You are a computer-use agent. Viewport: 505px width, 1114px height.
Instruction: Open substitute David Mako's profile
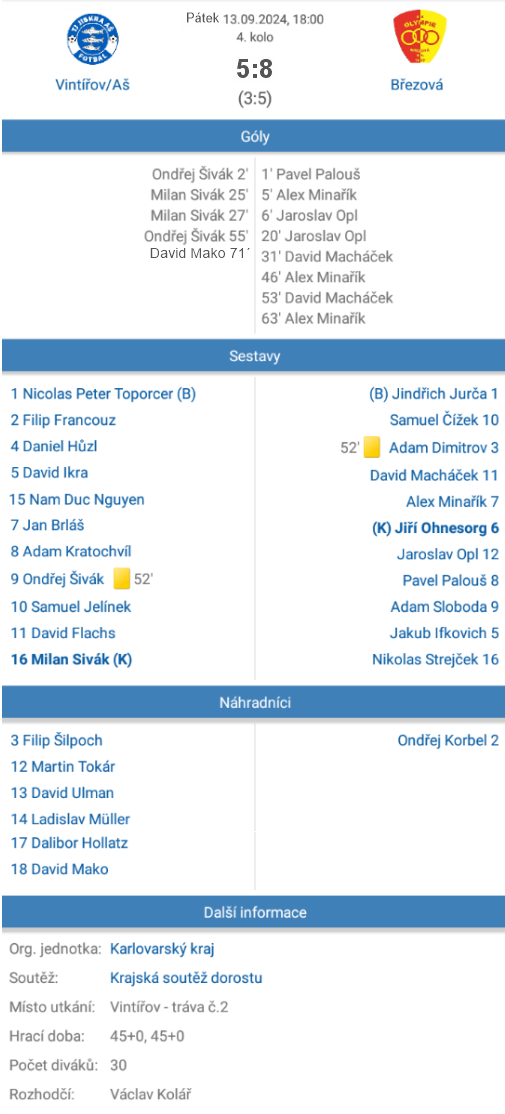[x=60, y=869]
